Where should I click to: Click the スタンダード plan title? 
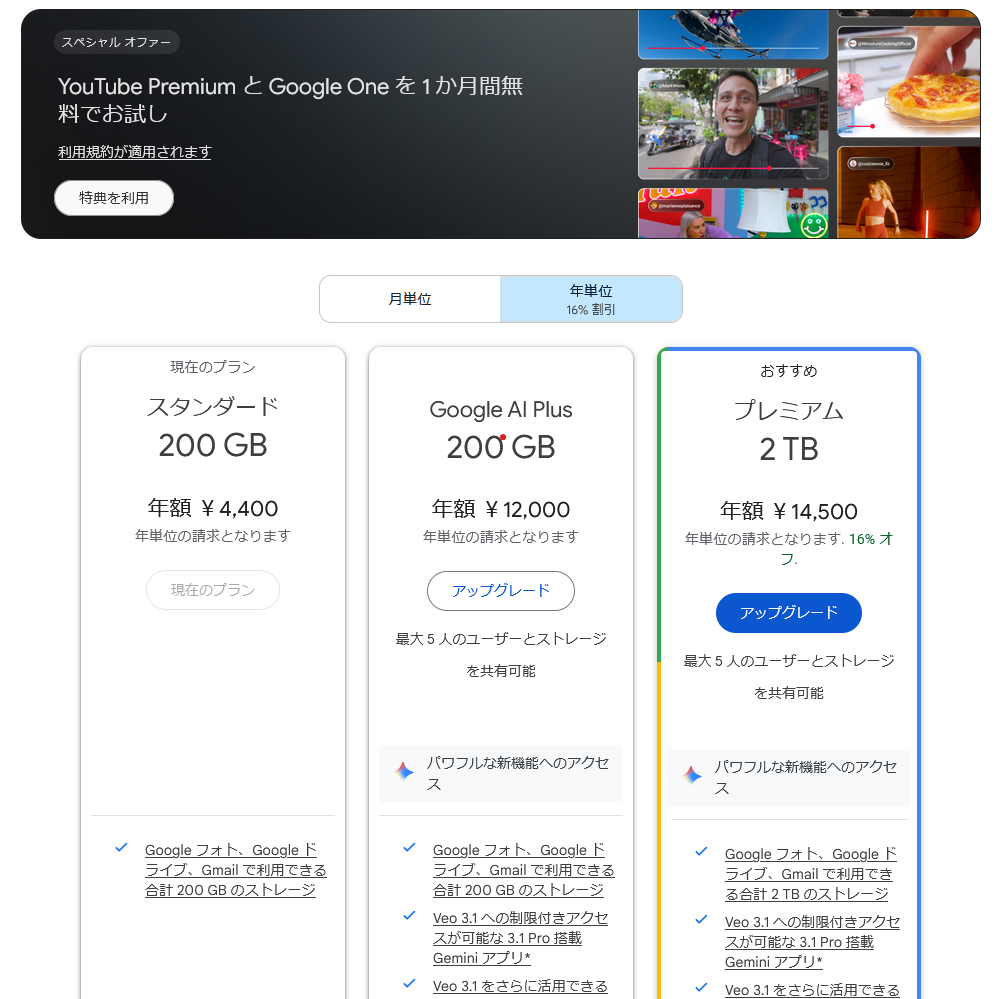[213, 407]
